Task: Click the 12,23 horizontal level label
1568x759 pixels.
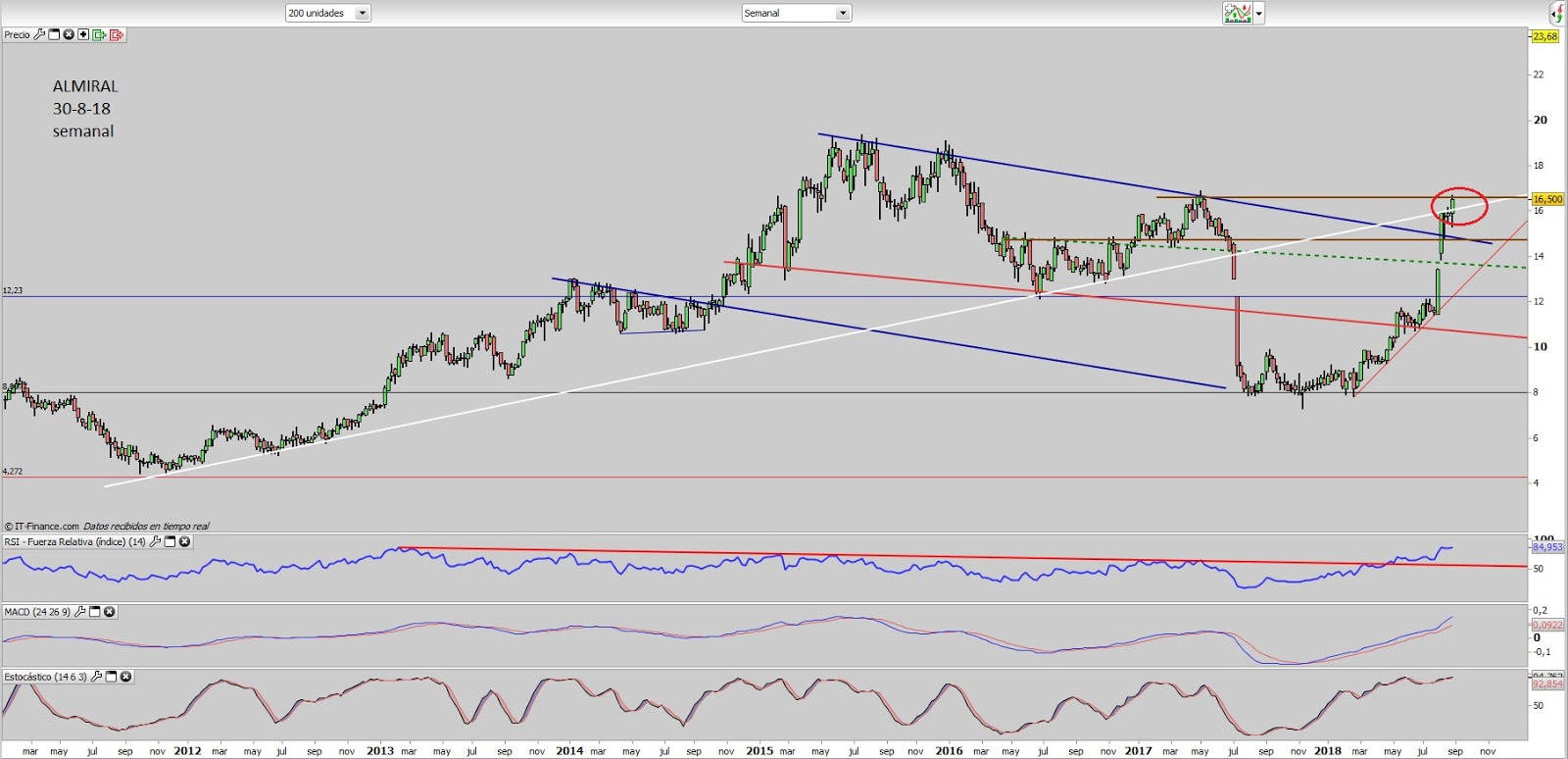Action: [13, 290]
